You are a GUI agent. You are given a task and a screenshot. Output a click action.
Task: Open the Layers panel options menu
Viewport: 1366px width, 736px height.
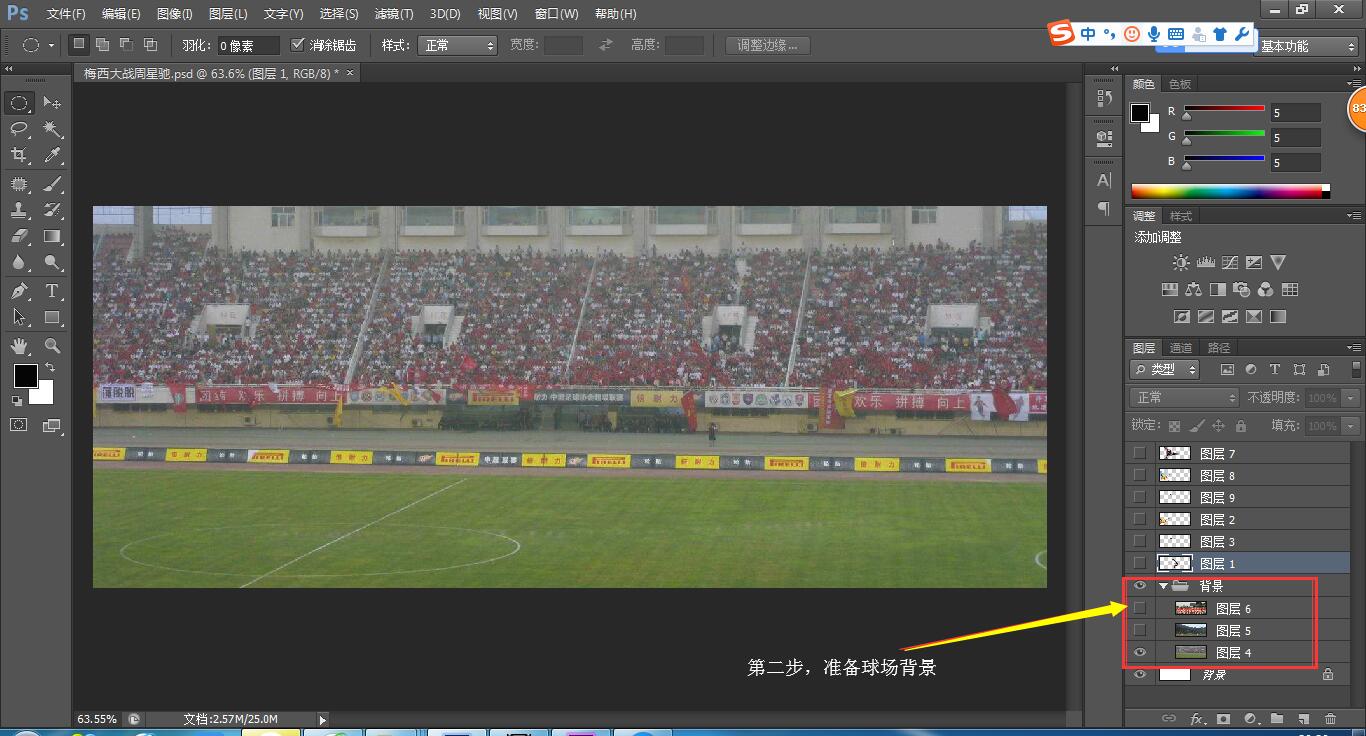point(1353,347)
